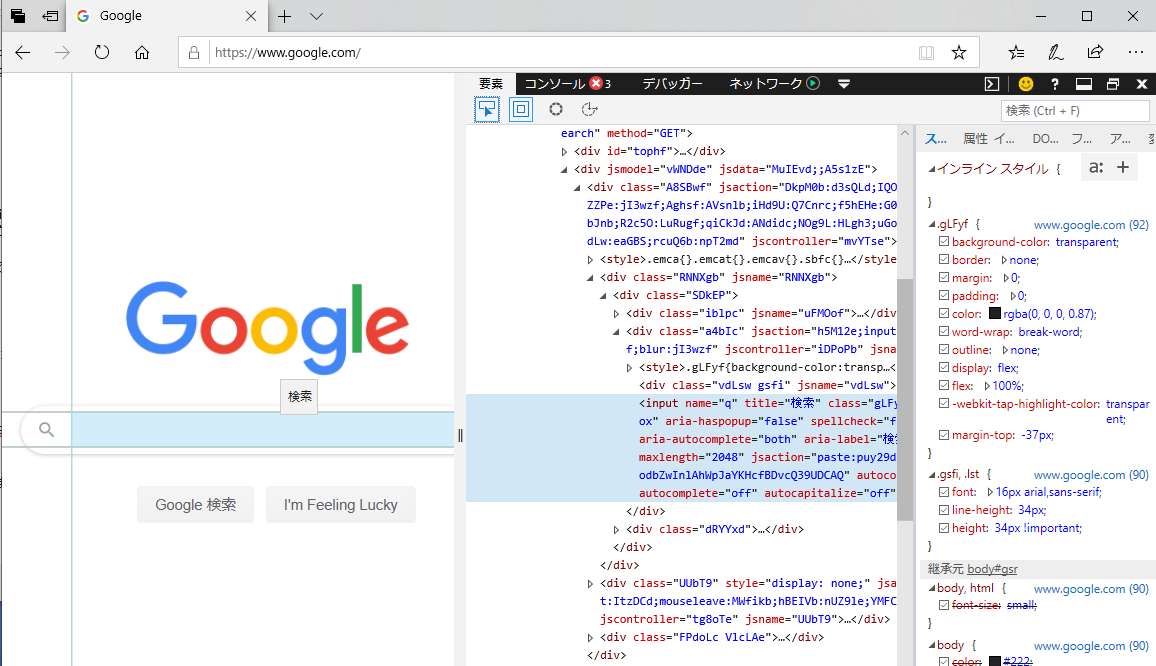The image size is (1156, 666).
Task: Collapse the div class="SDkEP" node
Action: tap(603, 296)
